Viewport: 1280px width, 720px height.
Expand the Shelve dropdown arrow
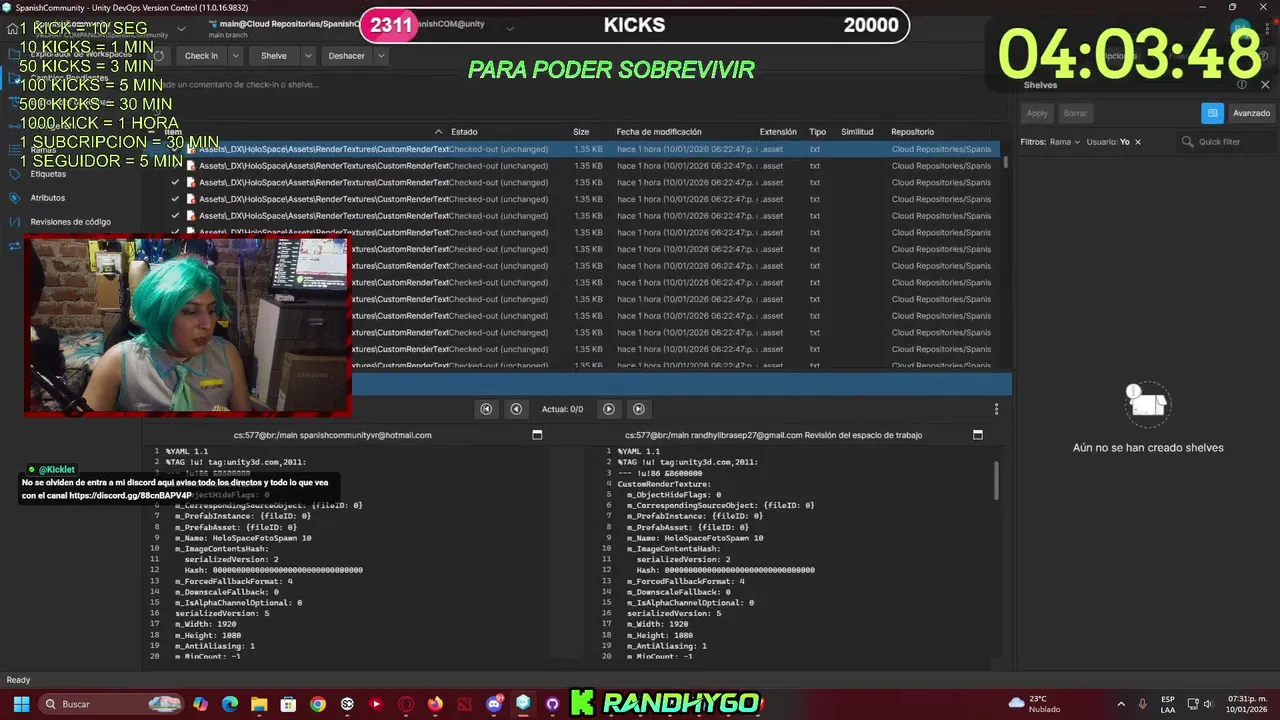(x=308, y=56)
